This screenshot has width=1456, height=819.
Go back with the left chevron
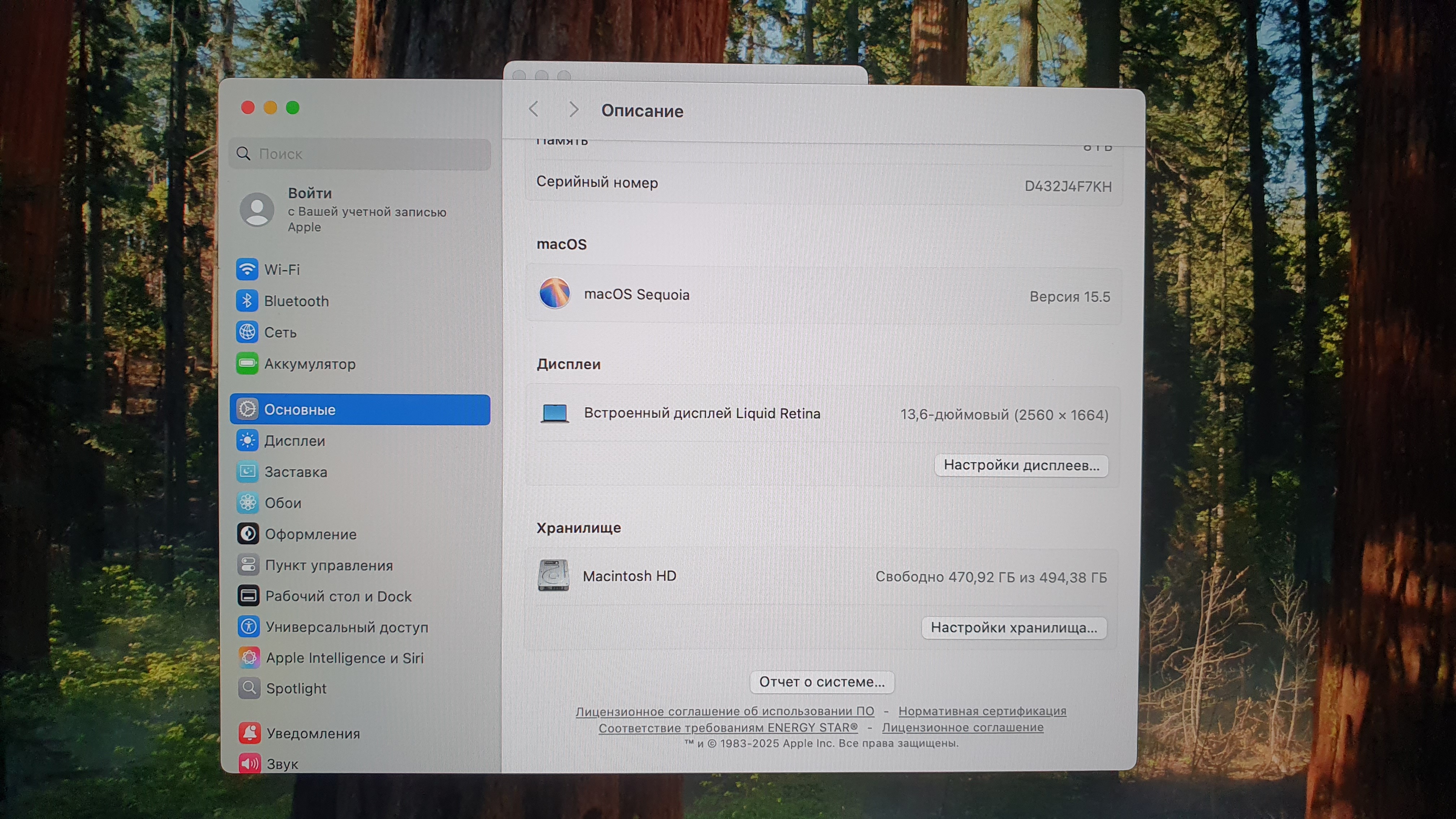pos(534,109)
